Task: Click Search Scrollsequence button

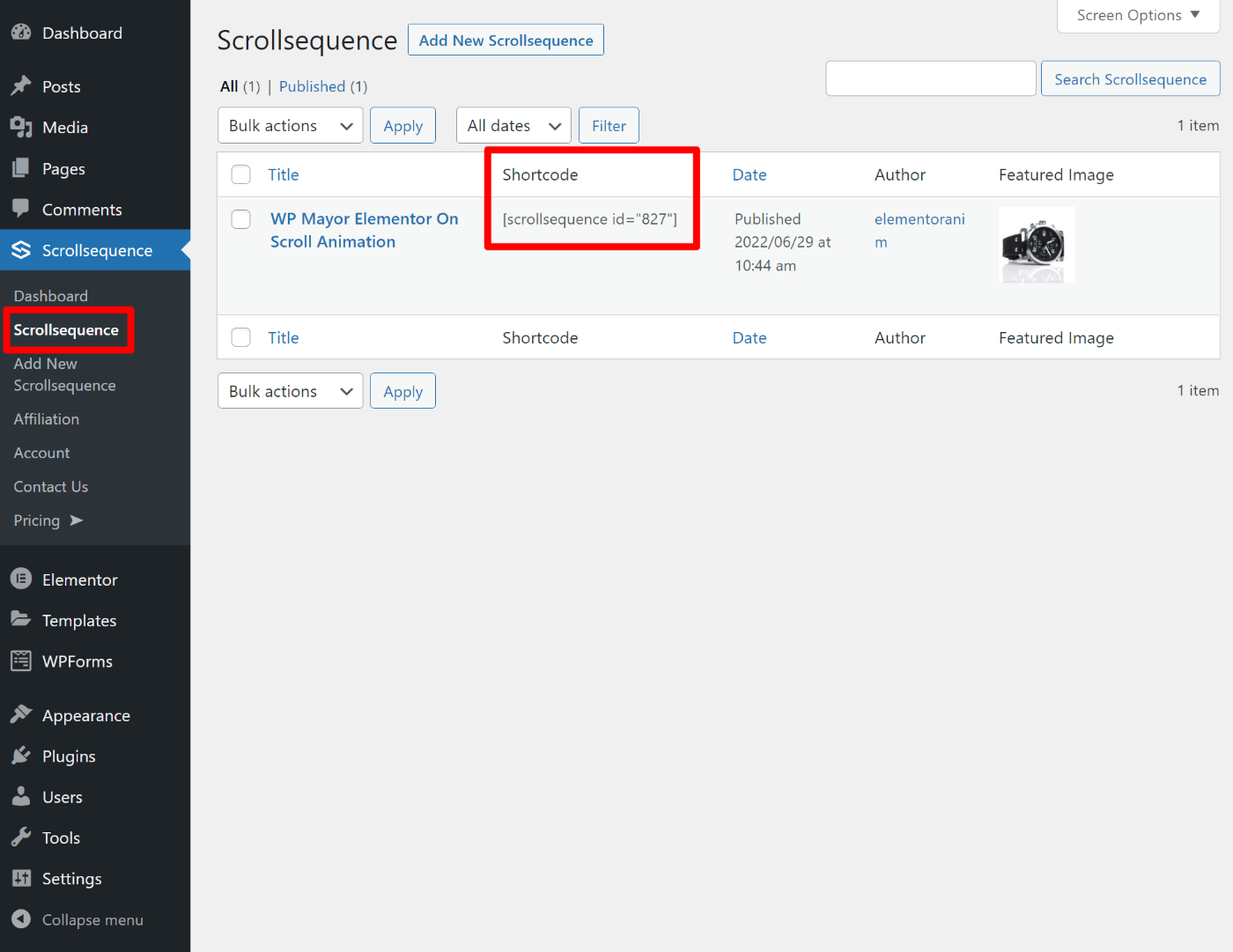Action: (x=1130, y=78)
